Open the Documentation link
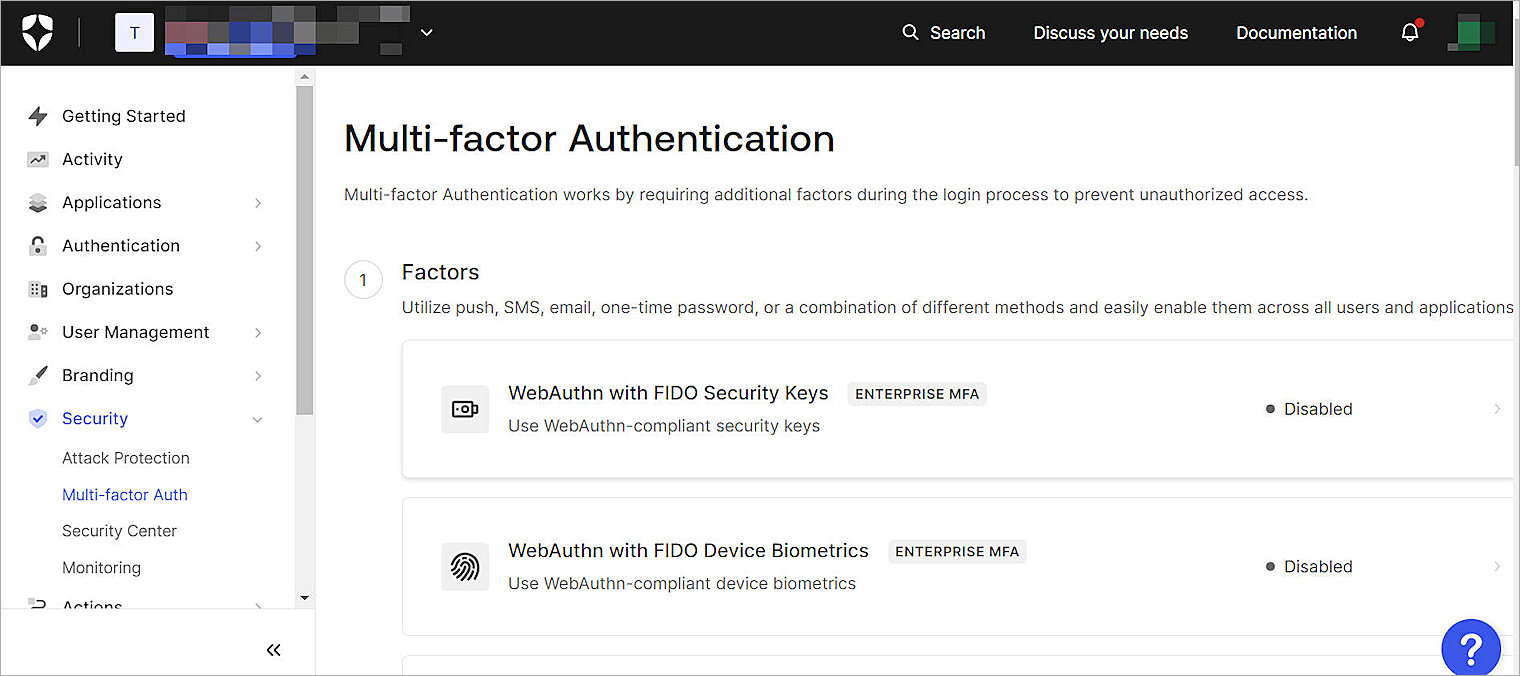Image resolution: width=1520 pixels, height=676 pixels. coord(1296,32)
